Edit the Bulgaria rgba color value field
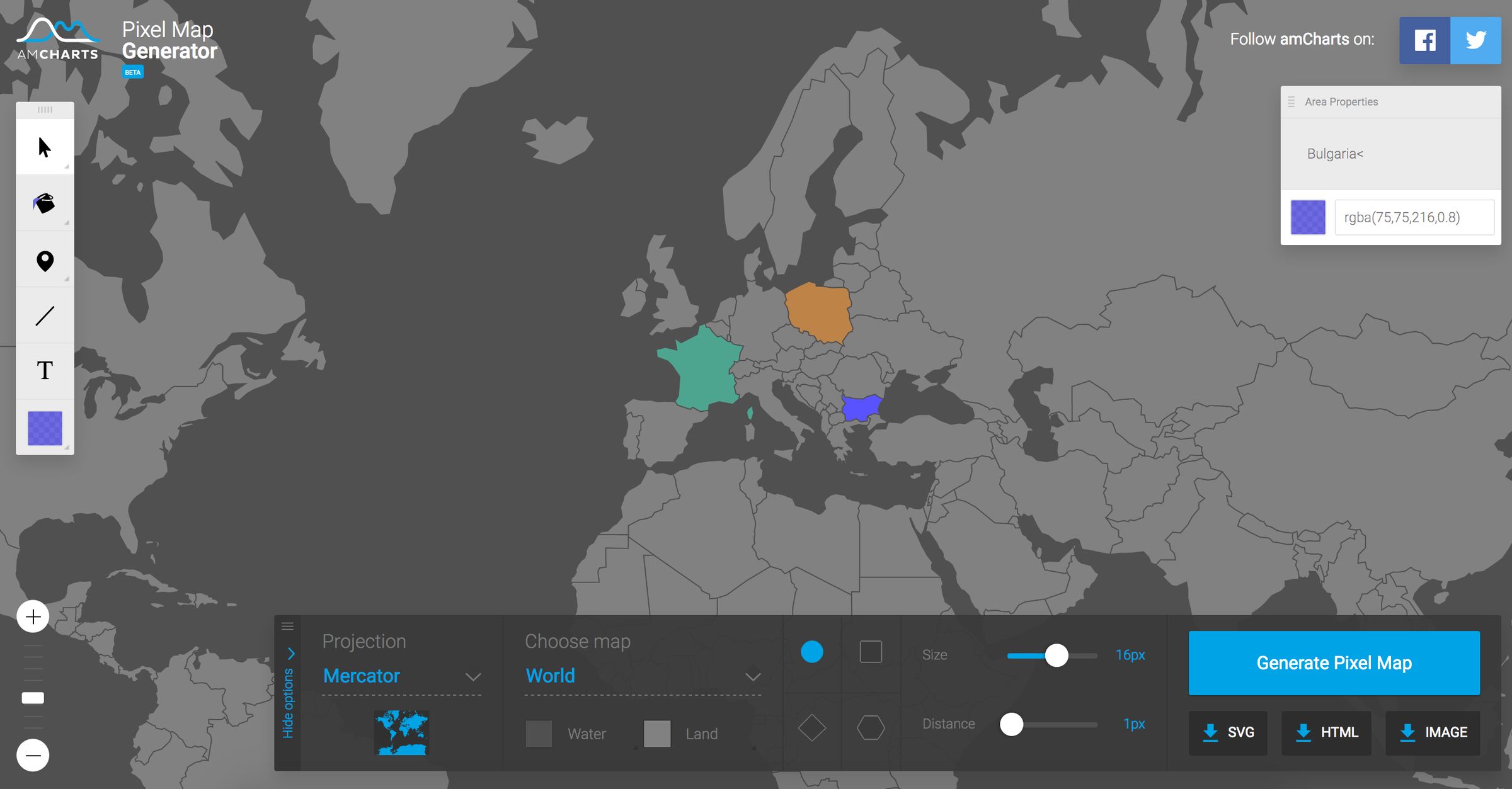 (1414, 217)
